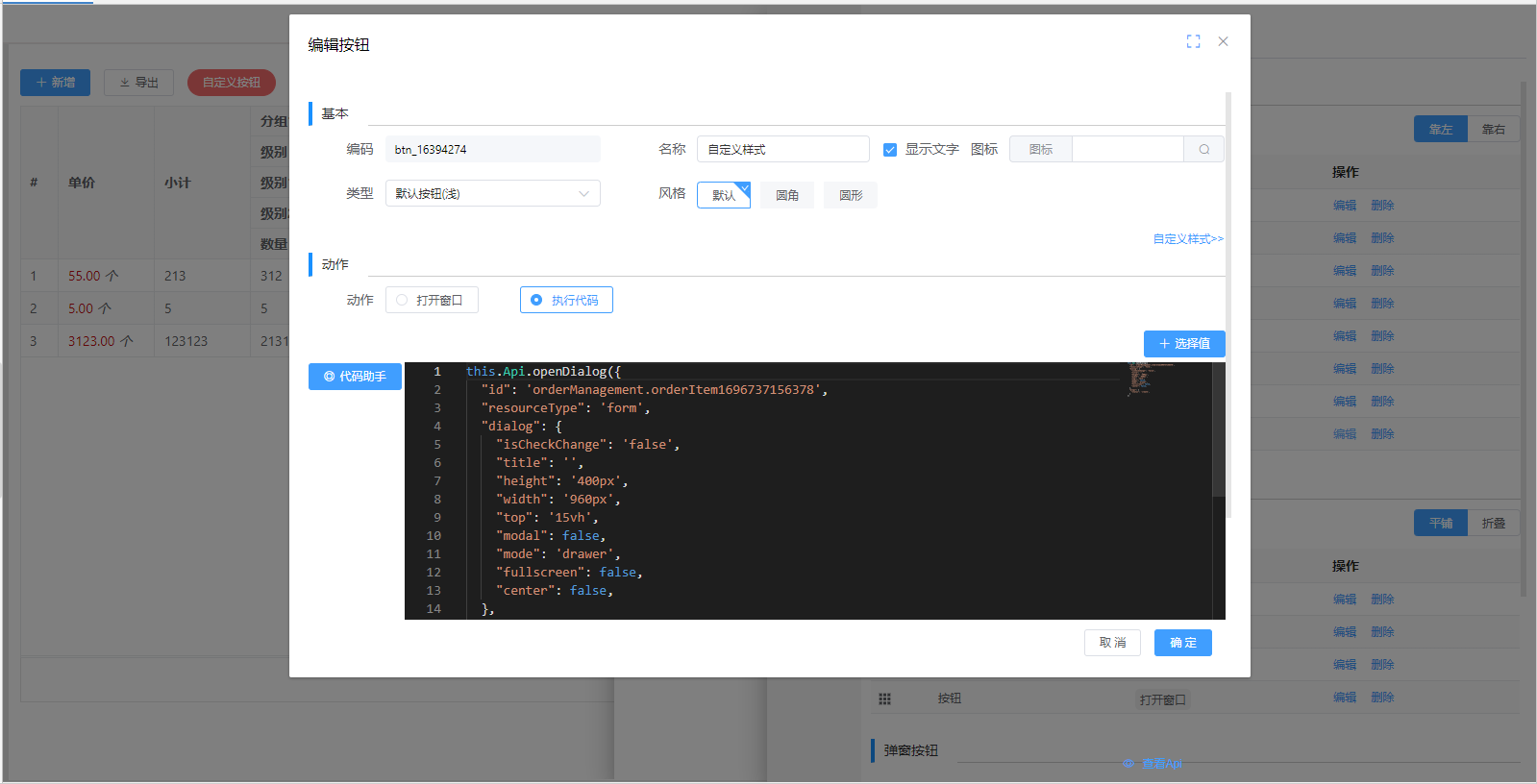Close the 编辑按钮 dialog

1223,41
